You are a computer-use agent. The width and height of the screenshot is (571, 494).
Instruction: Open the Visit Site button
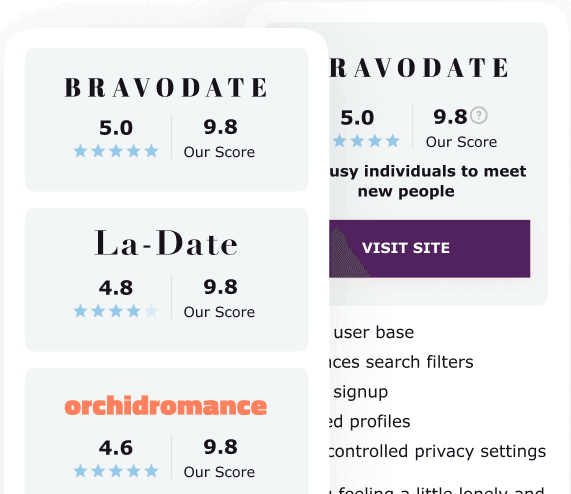[x=430, y=249]
